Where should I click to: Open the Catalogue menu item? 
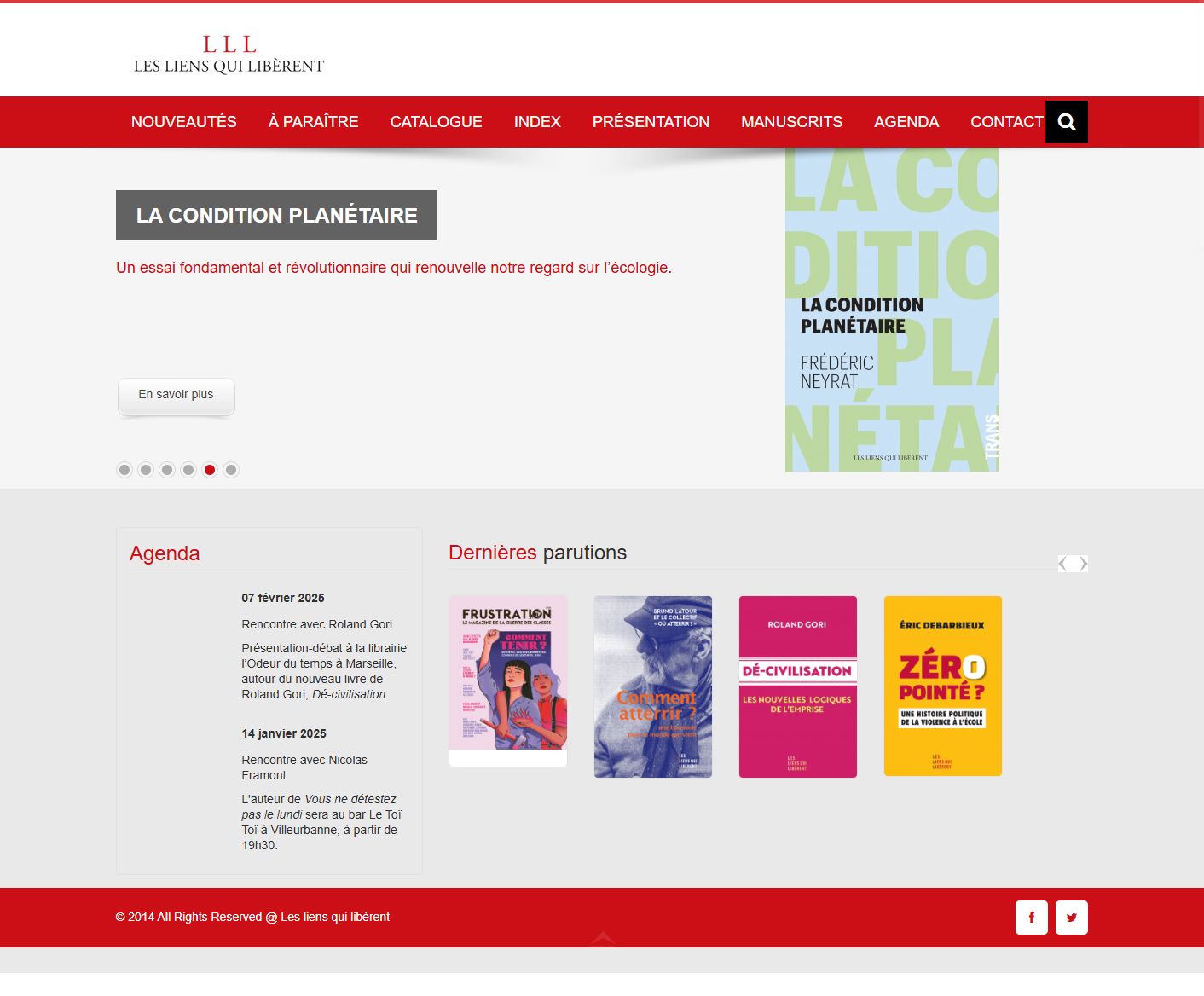[436, 122]
